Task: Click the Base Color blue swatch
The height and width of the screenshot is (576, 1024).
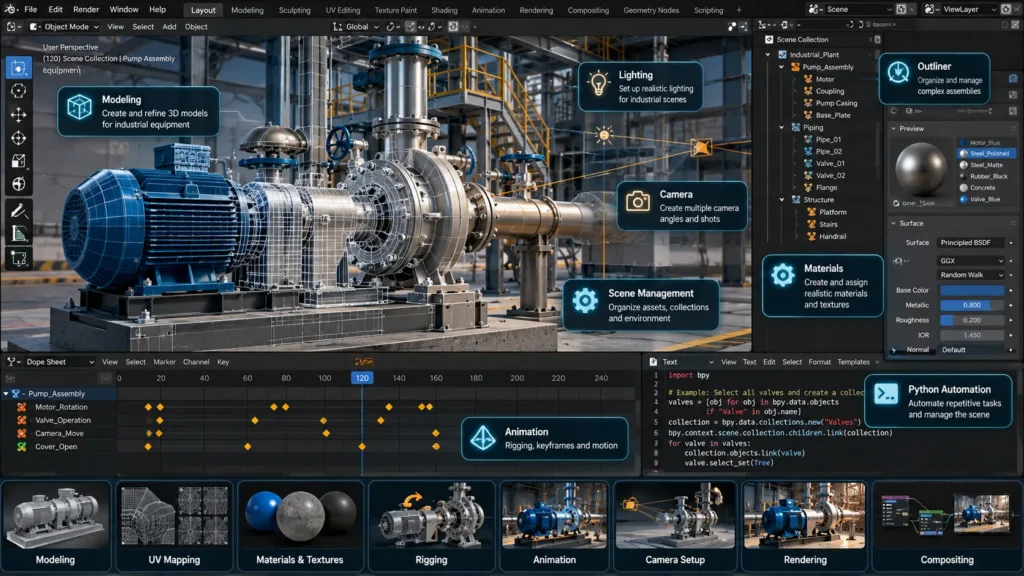Action: (x=972, y=290)
